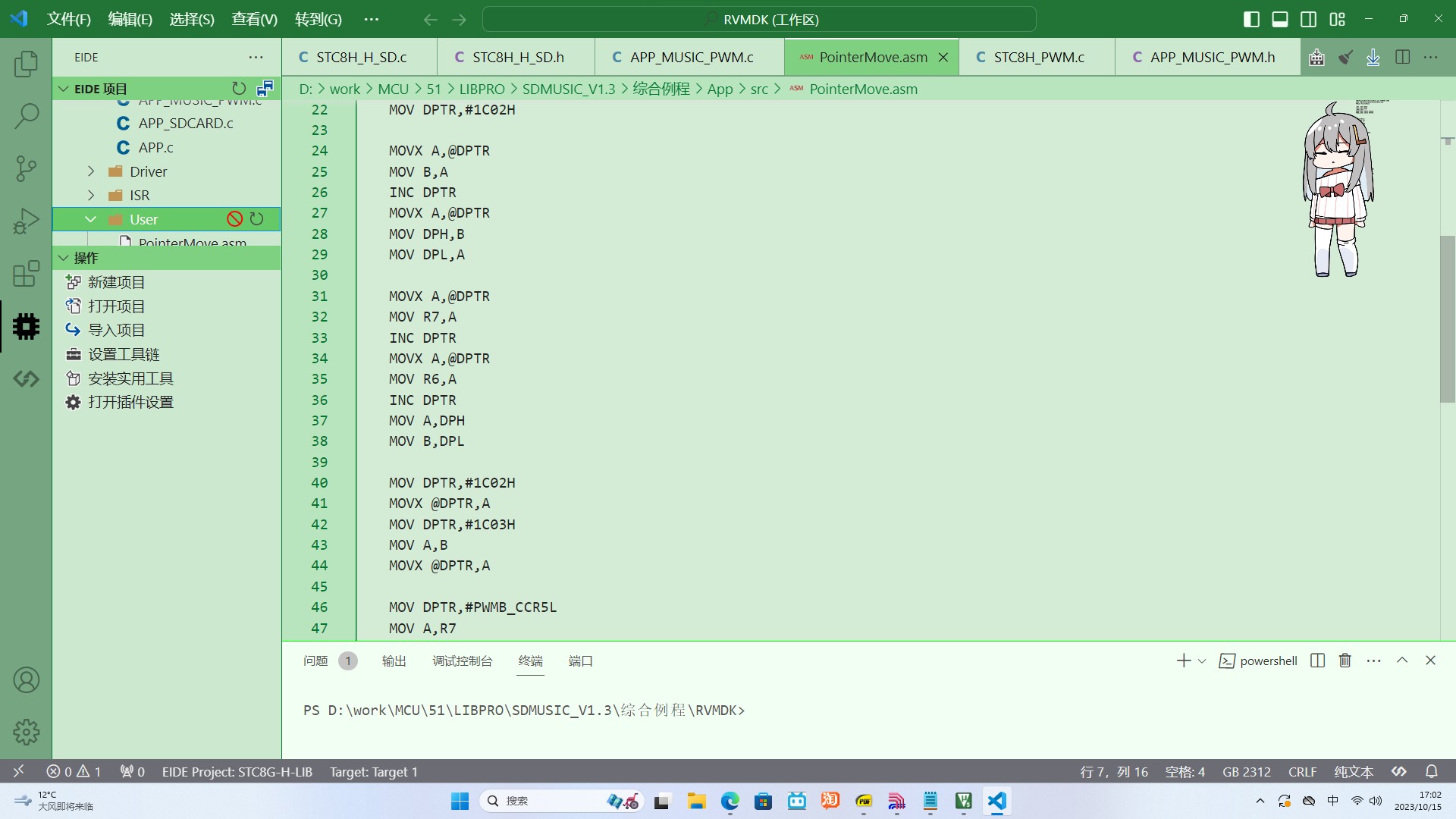Toggle bottom panel layout button

[1280, 19]
